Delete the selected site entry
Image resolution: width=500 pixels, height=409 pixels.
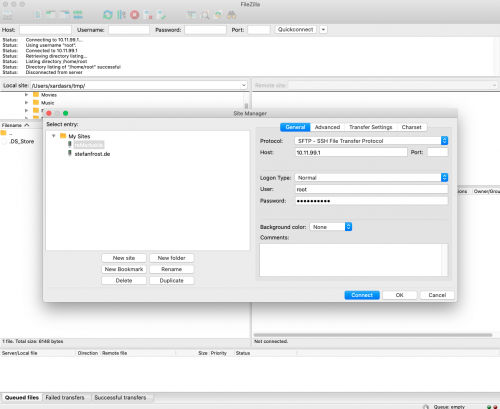tap(124, 281)
